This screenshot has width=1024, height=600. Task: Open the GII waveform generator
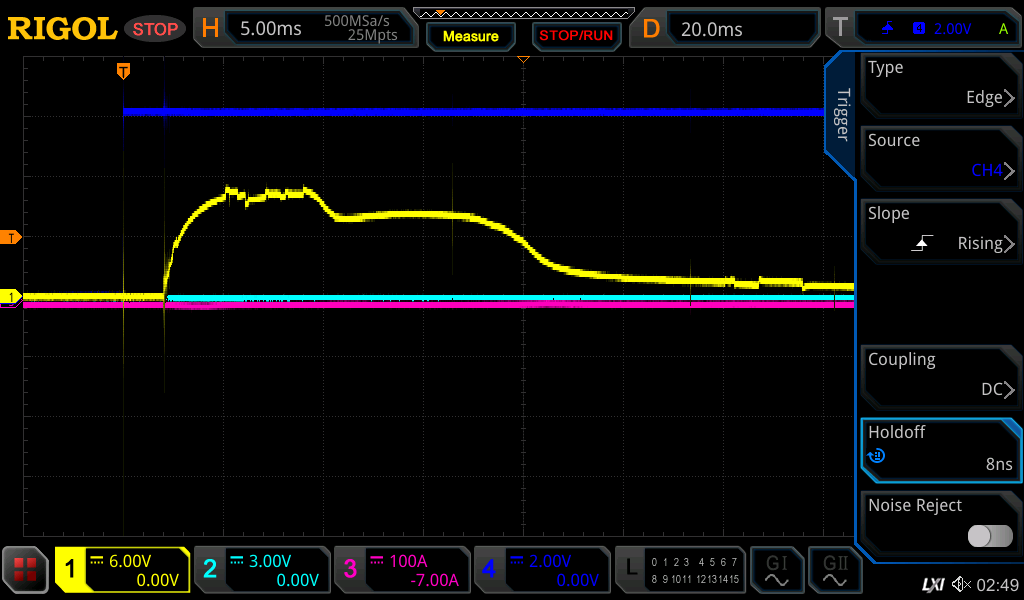835,570
